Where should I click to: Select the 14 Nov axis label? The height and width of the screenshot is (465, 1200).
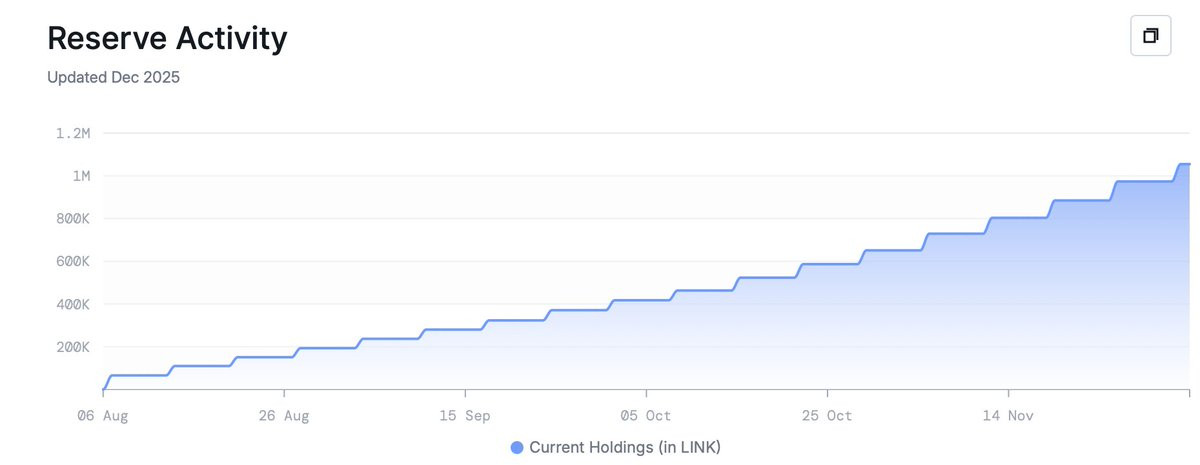click(1008, 415)
